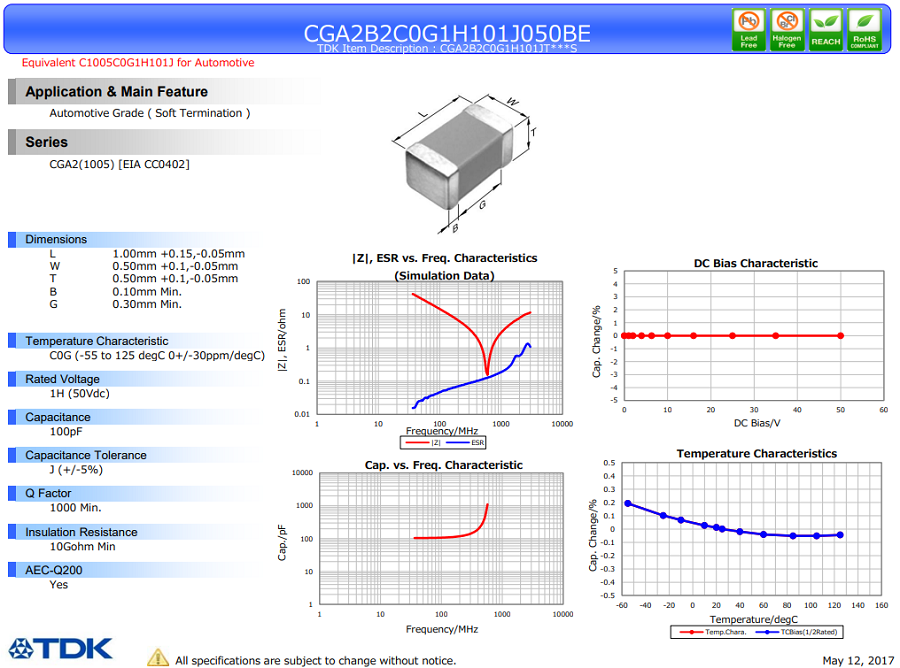Select 'Automotive Grade ( Soft Termination )' text
900x668 pixels.
pyautogui.click(x=150, y=113)
